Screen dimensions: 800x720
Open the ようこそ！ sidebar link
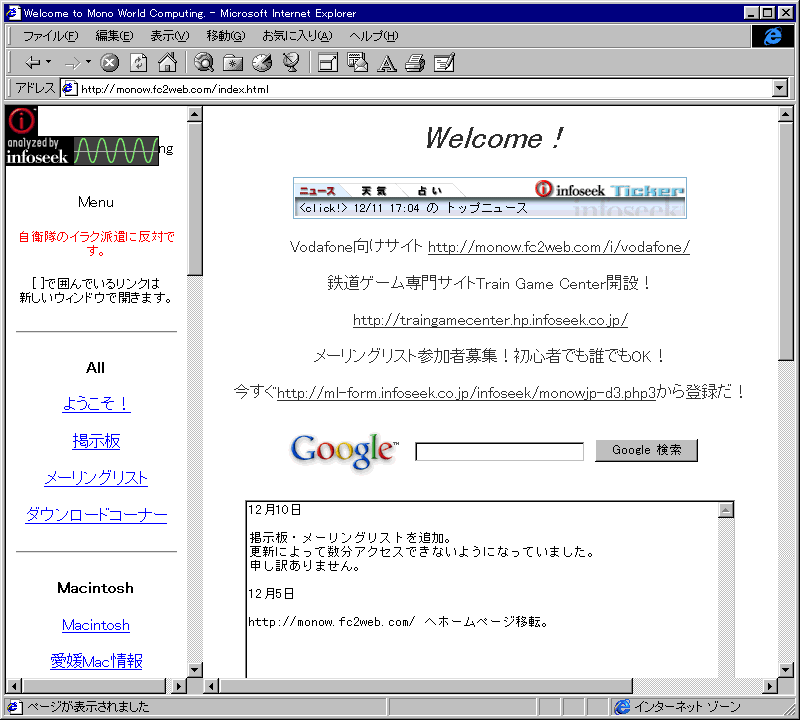tap(96, 404)
